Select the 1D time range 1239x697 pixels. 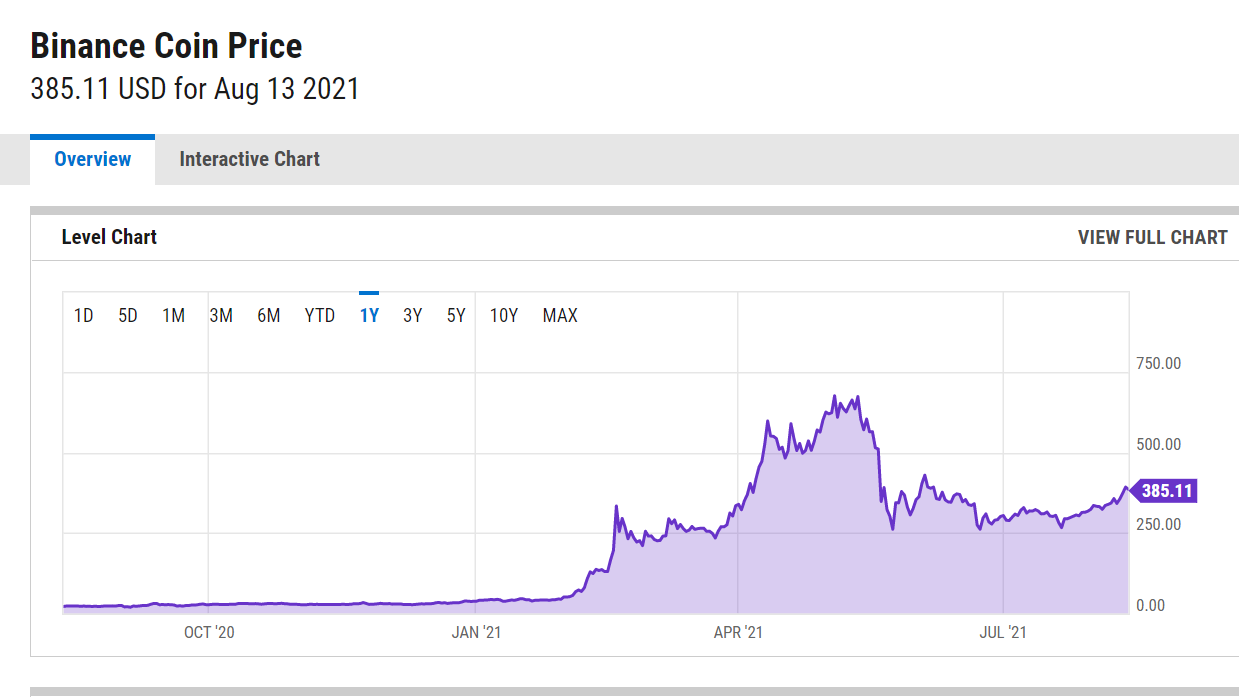click(x=84, y=316)
